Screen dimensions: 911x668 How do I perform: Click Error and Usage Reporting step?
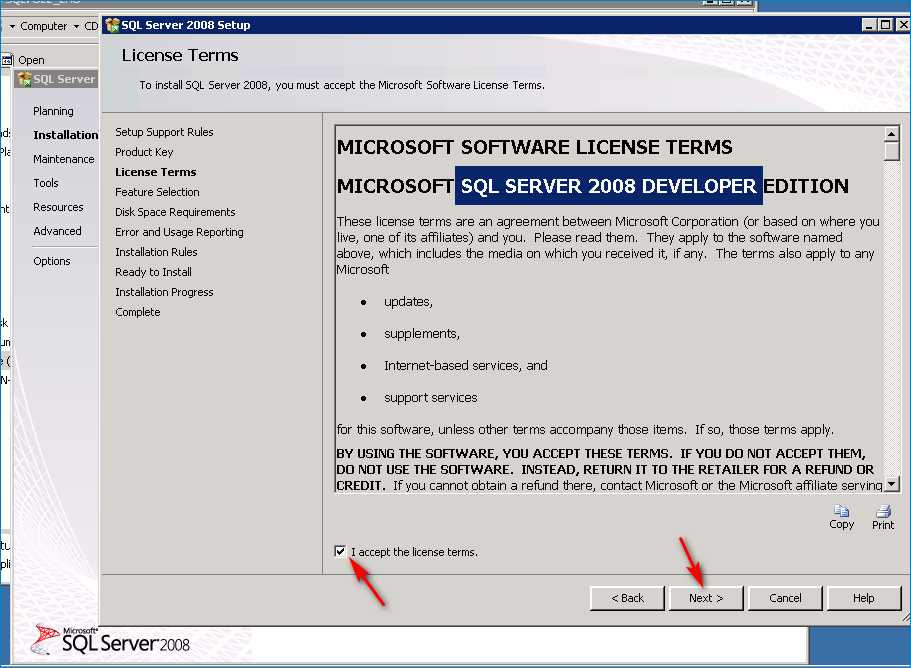(179, 232)
